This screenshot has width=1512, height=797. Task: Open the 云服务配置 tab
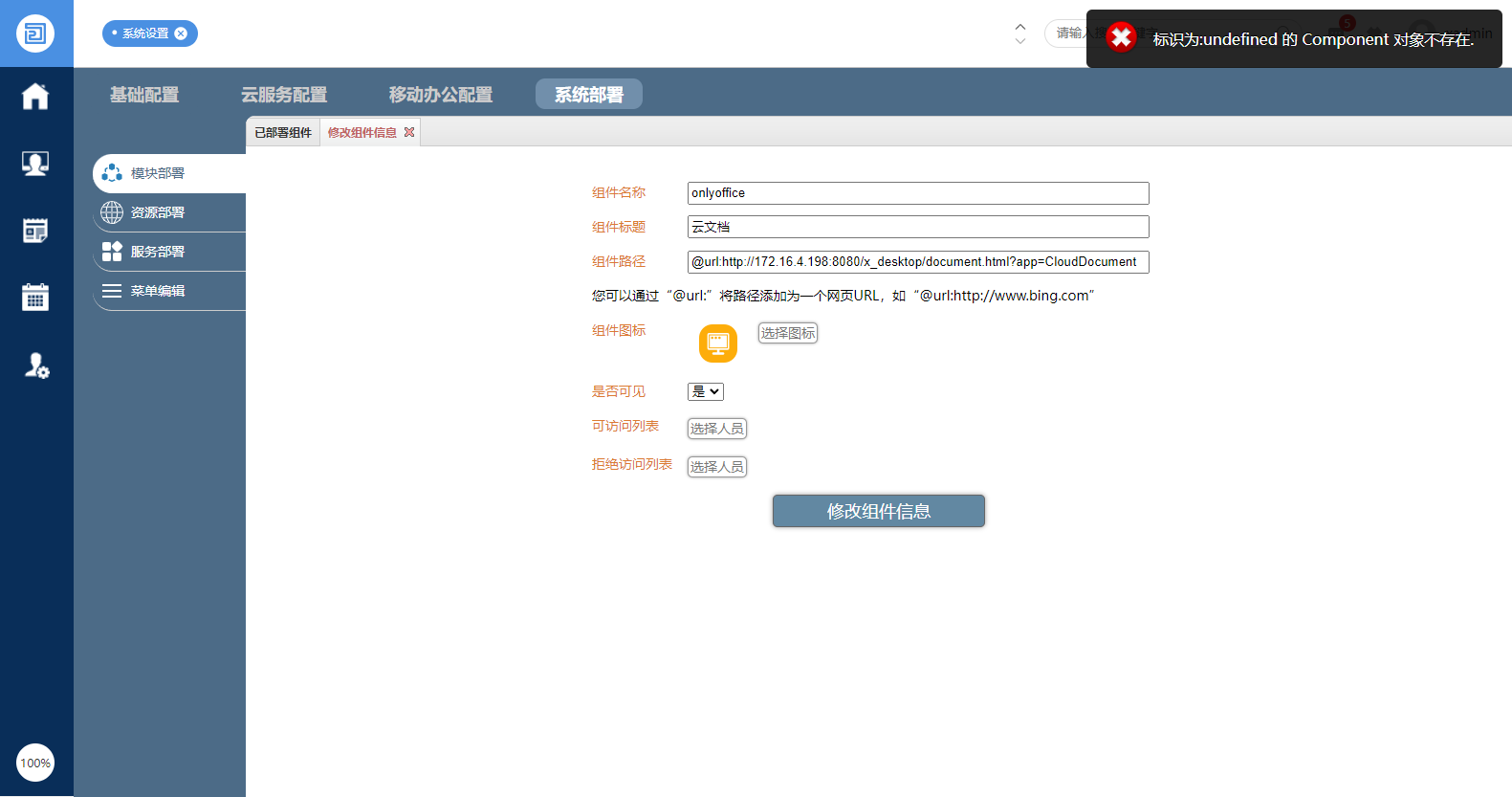(x=284, y=95)
